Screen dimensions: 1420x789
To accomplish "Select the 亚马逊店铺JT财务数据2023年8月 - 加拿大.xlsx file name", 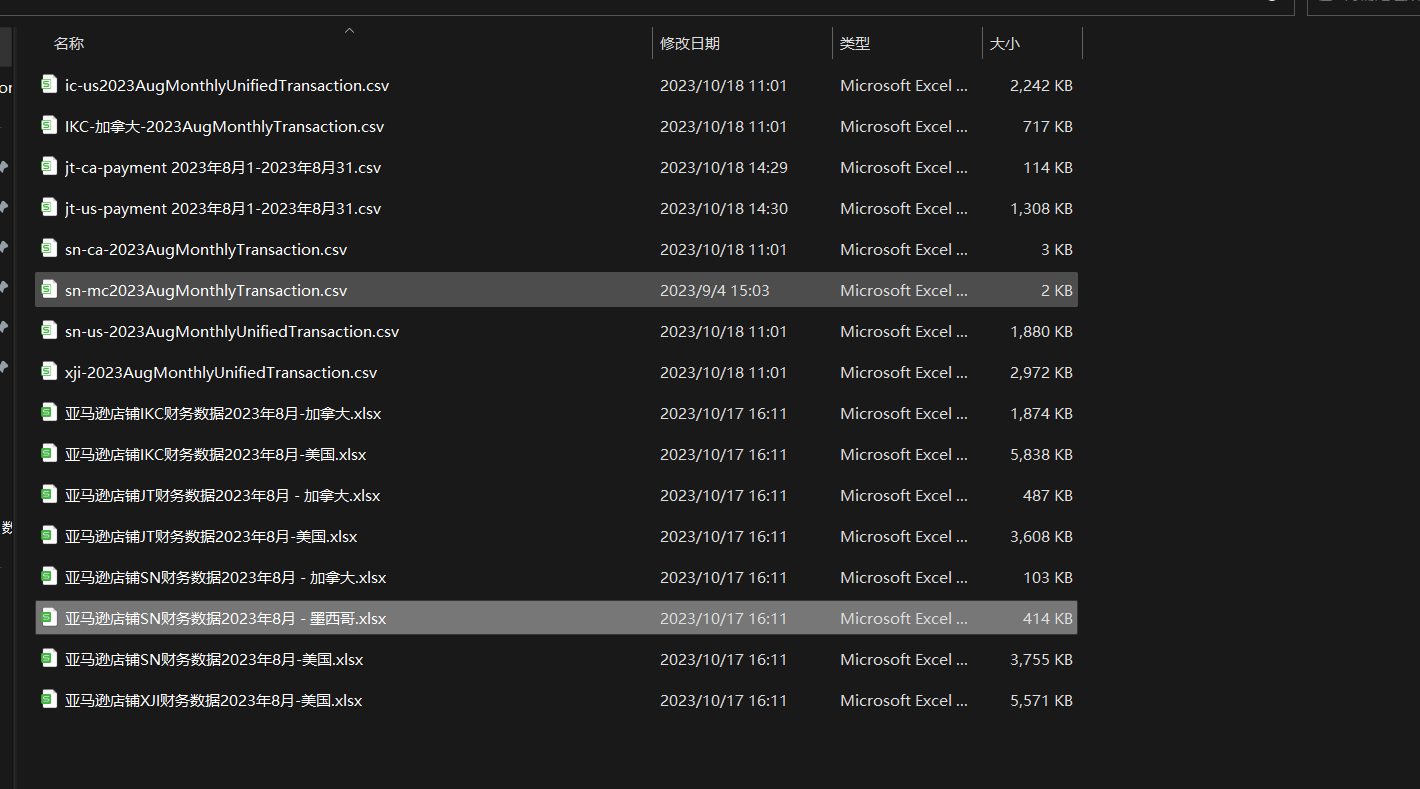I will tap(223, 495).
